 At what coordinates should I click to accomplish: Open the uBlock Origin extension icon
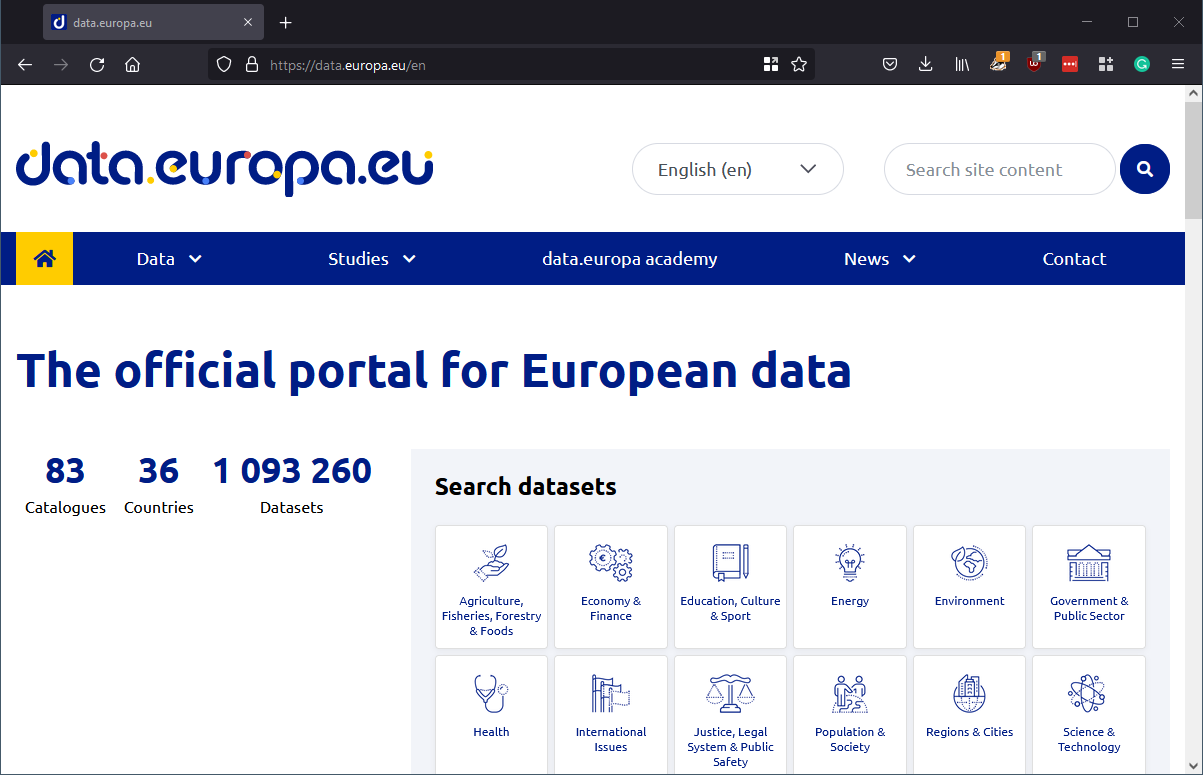pos(1034,63)
